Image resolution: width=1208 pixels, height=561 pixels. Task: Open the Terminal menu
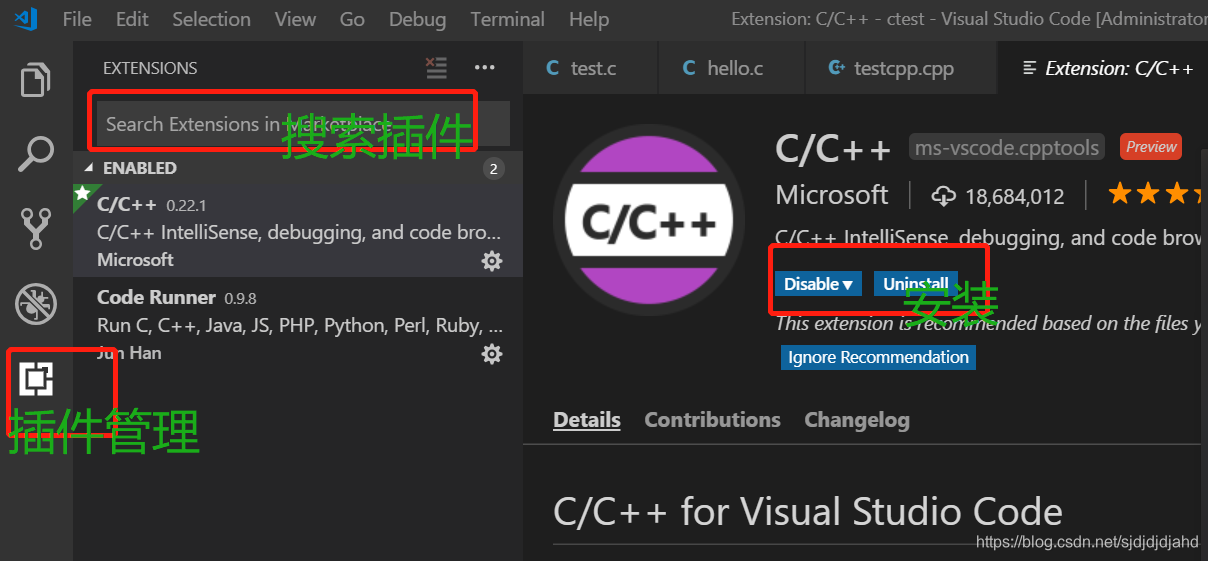tap(507, 19)
